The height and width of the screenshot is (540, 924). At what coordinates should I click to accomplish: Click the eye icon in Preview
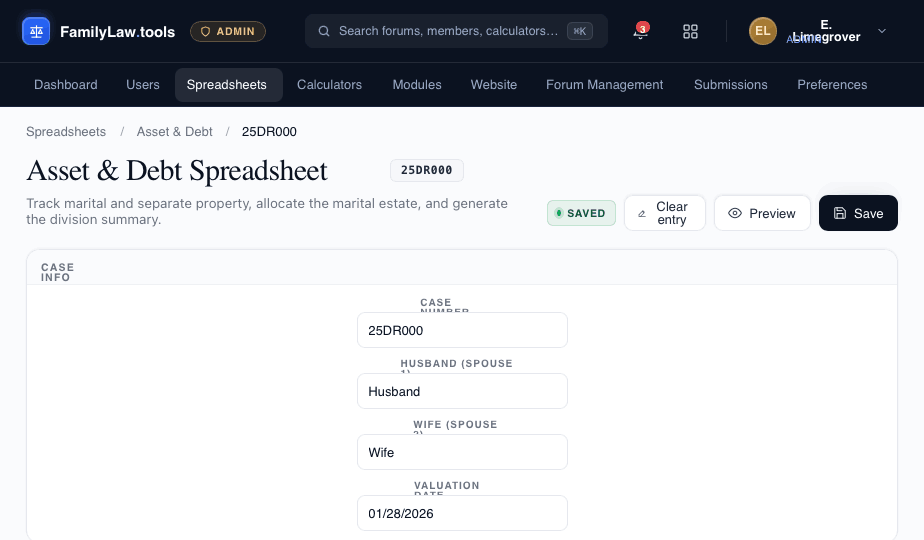click(x=735, y=213)
